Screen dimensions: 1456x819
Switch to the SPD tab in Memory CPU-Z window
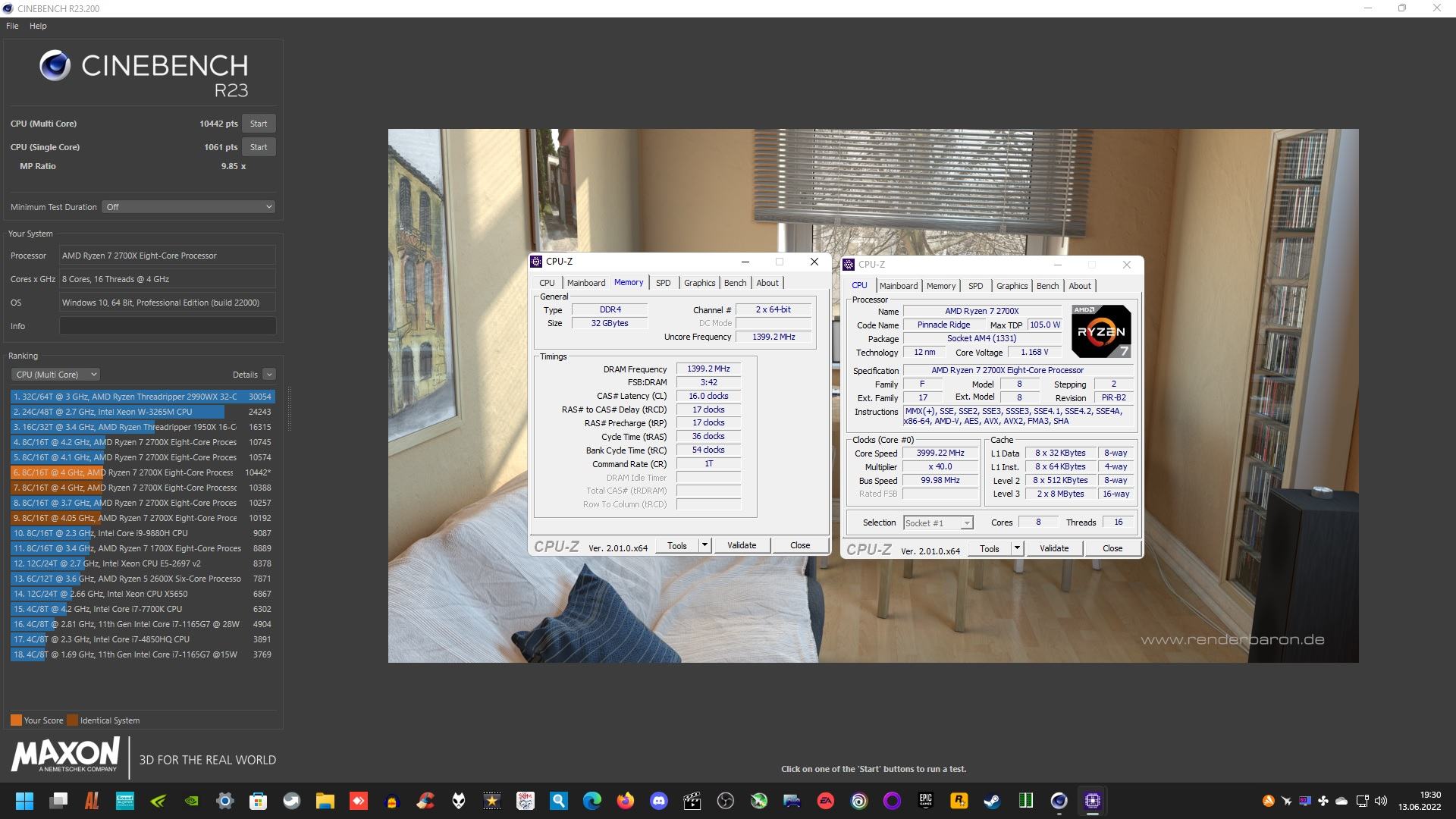[x=663, y=283]
